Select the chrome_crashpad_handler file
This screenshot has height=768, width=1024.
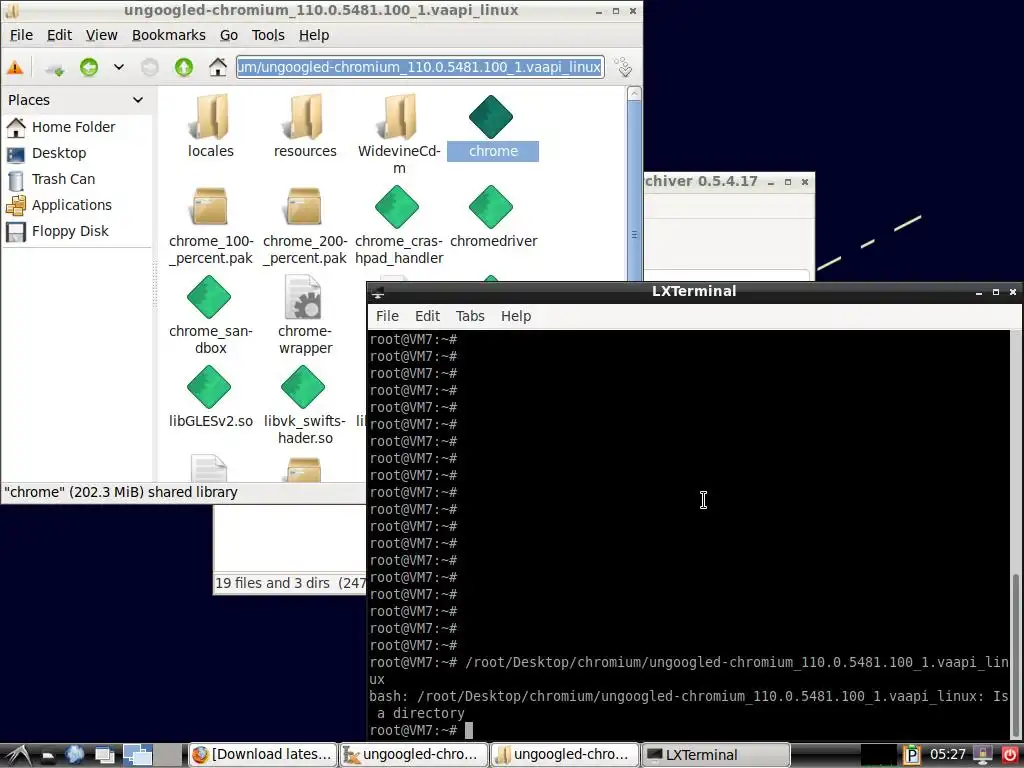pyautogui.click(x=399, y=226)
